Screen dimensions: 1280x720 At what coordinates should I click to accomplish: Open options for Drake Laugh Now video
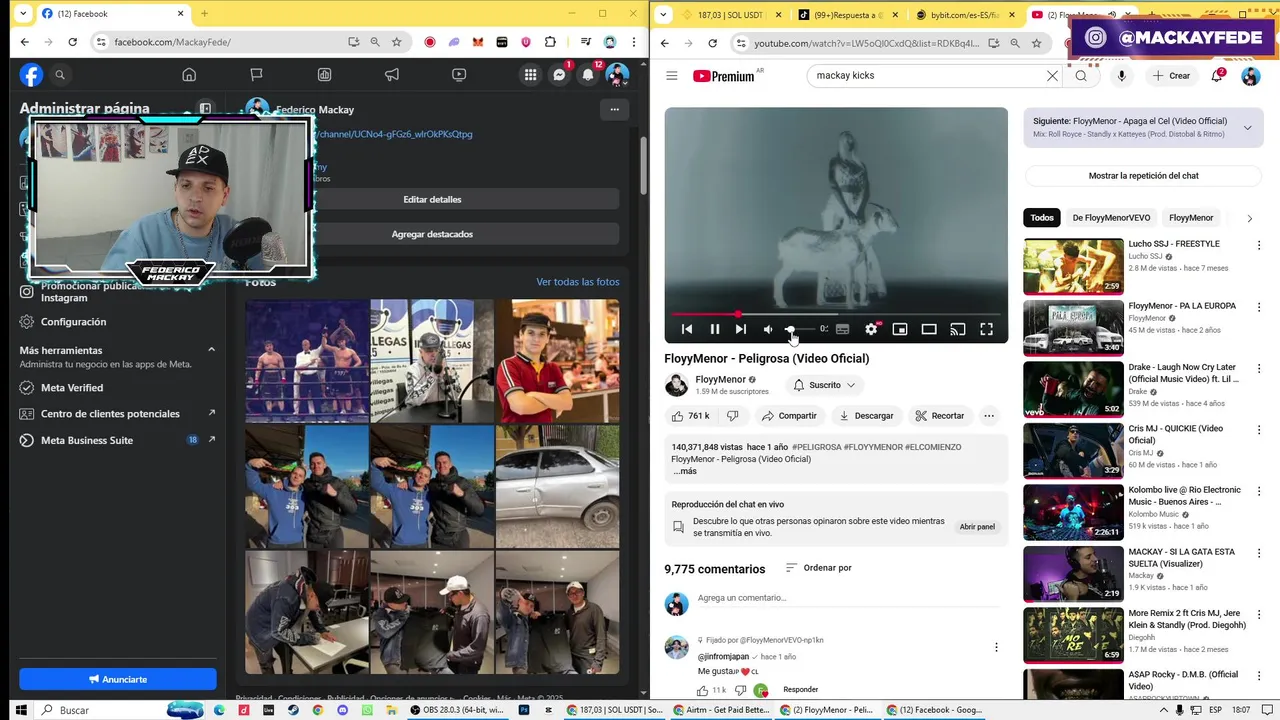(x=1258, y=368)
